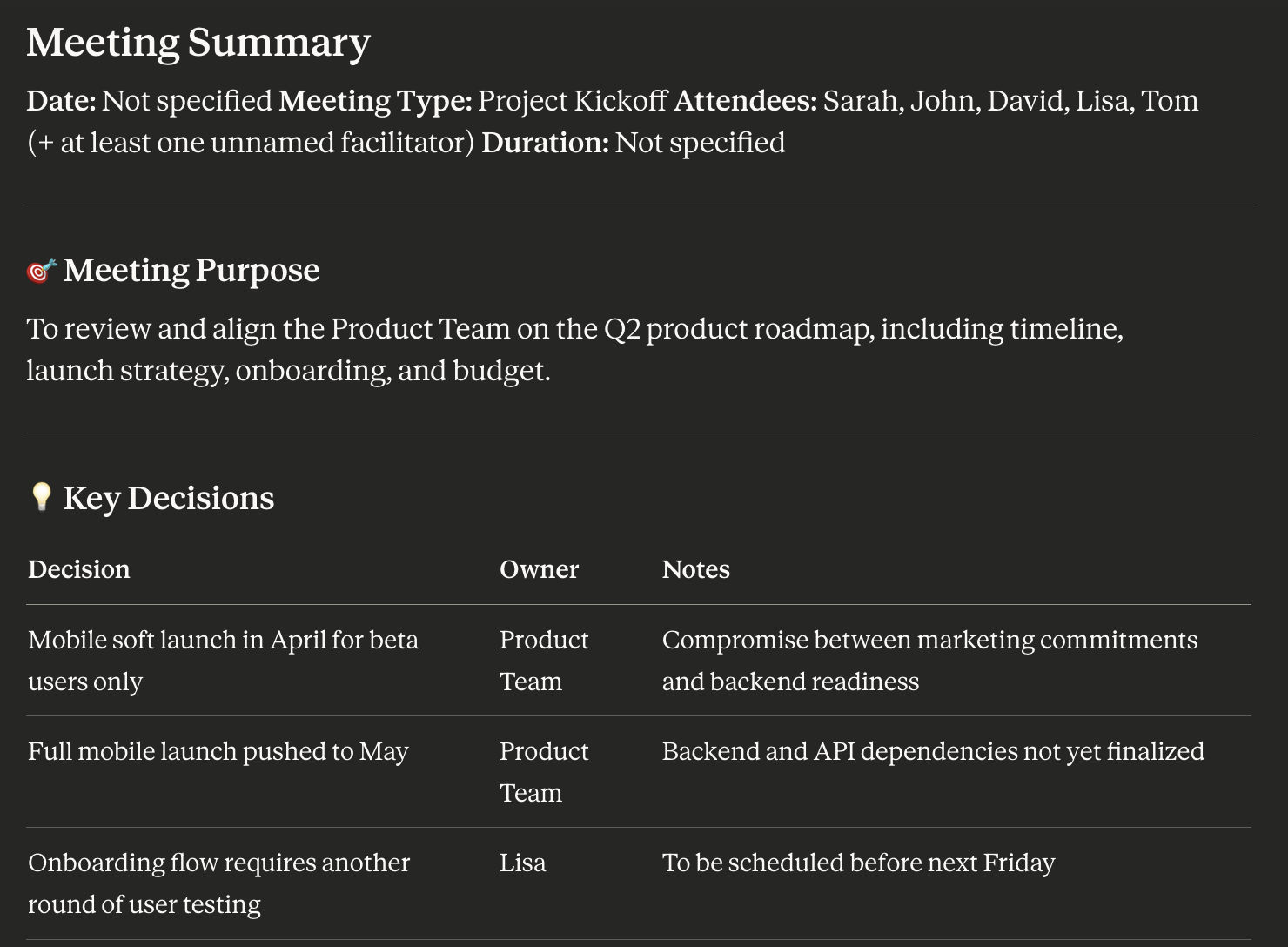Click the Project Kickoff text

point(573,101)
